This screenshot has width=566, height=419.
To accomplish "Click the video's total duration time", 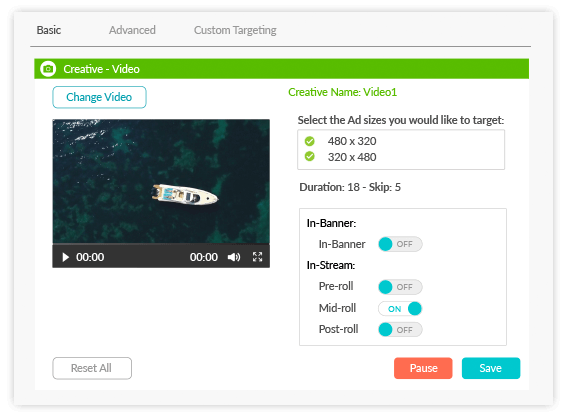I will pyautogui.click(x=204, y=257).
